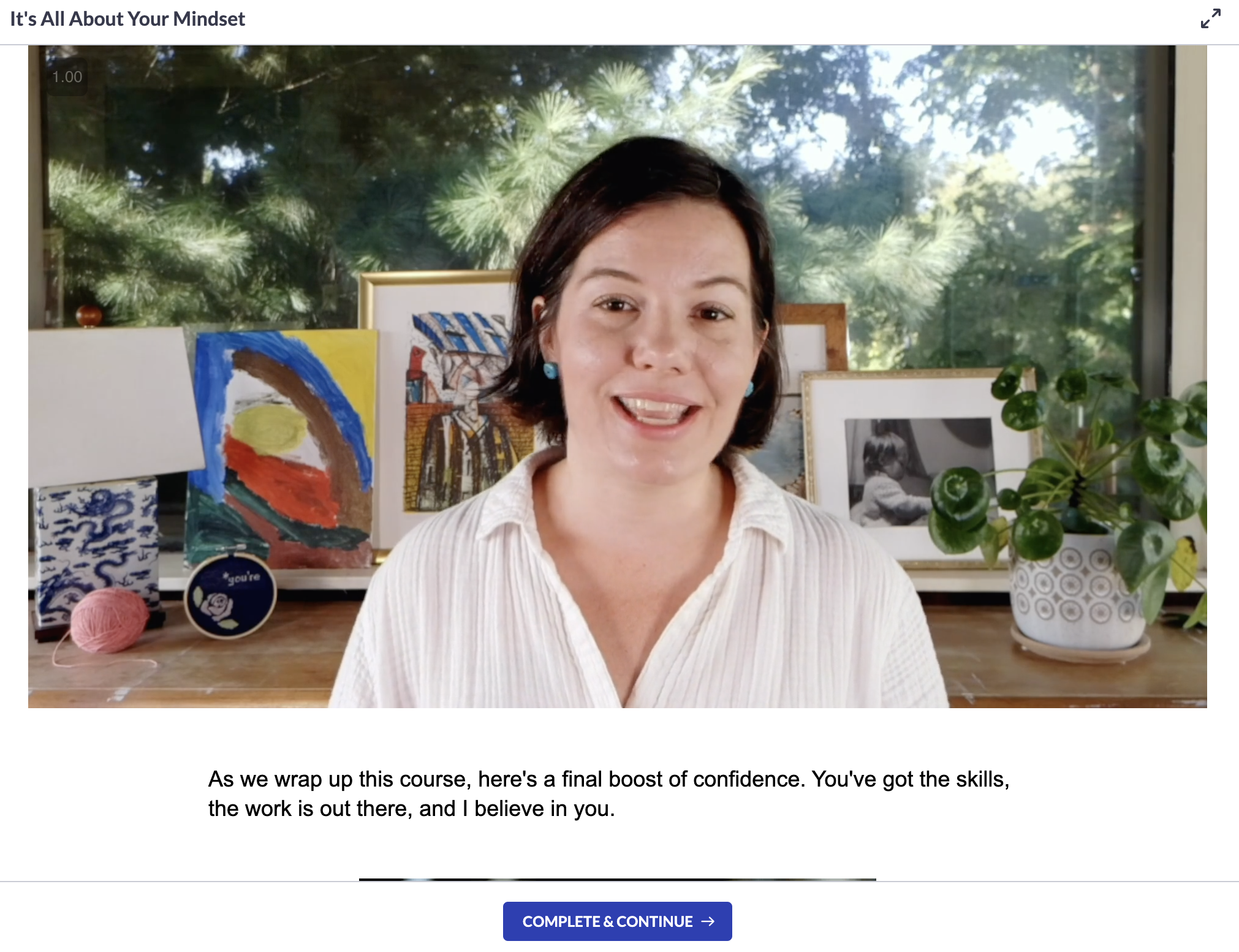Expand lesson to fullscreen with arrows icon
Image resolution: width=1239 pixels, height=952 pixels.
[x=1210, y=18]
